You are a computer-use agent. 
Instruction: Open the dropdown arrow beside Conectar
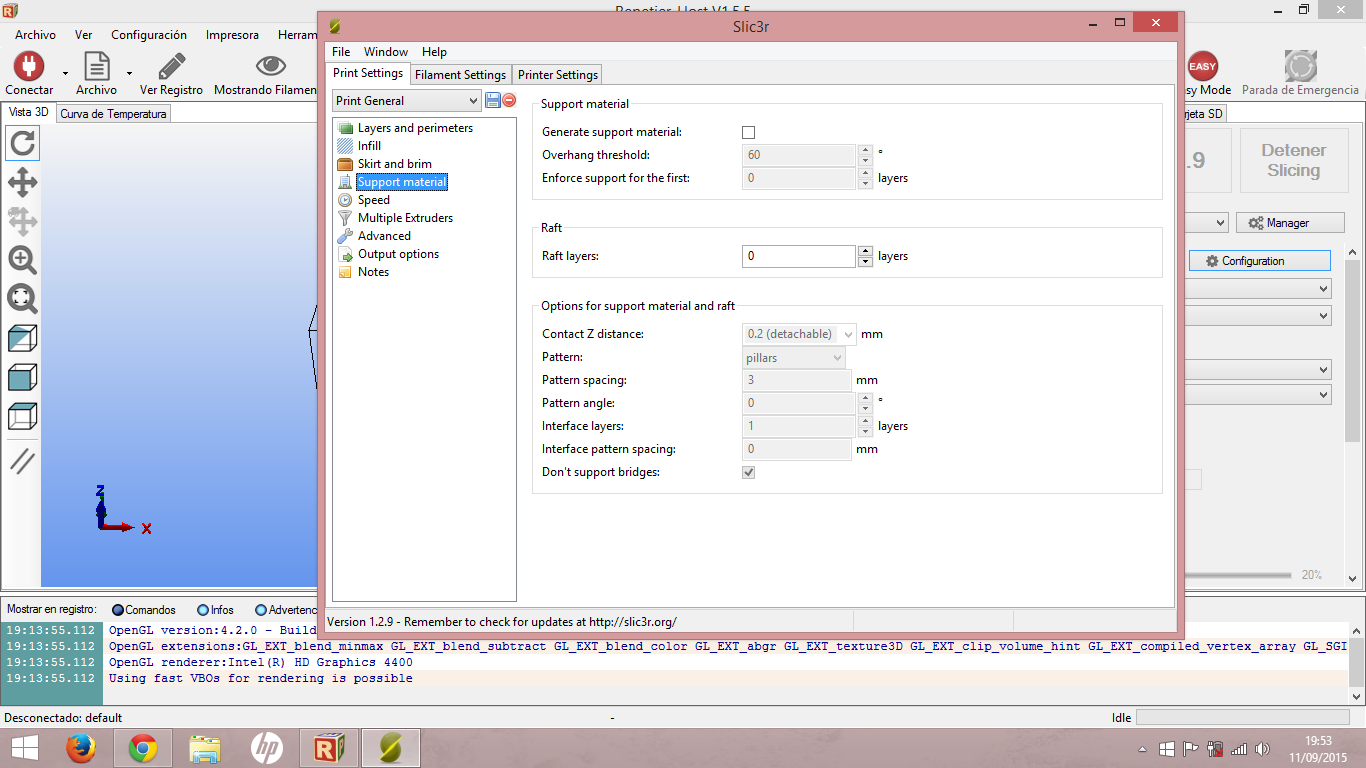coord(65,73)
